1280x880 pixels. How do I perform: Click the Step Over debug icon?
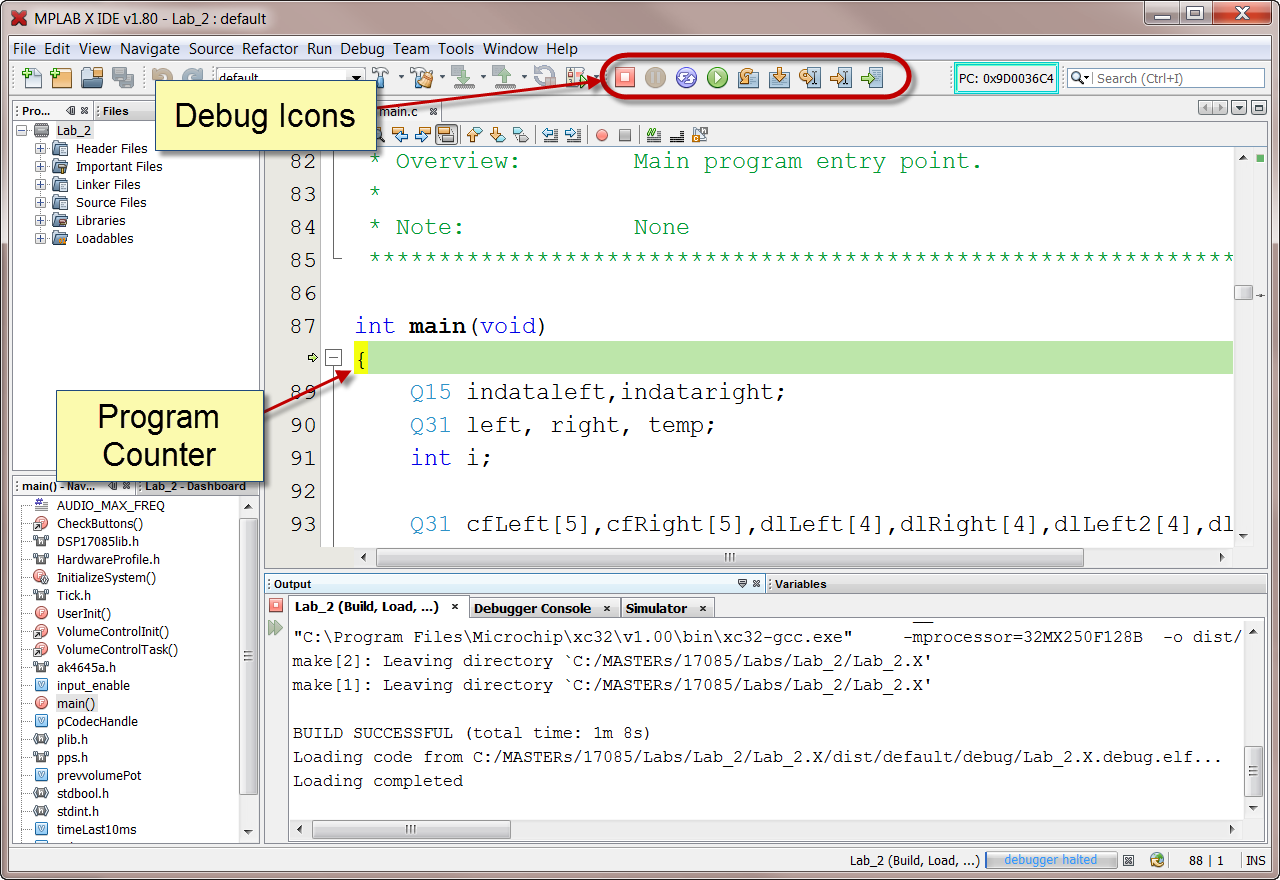tap(748, 78)
